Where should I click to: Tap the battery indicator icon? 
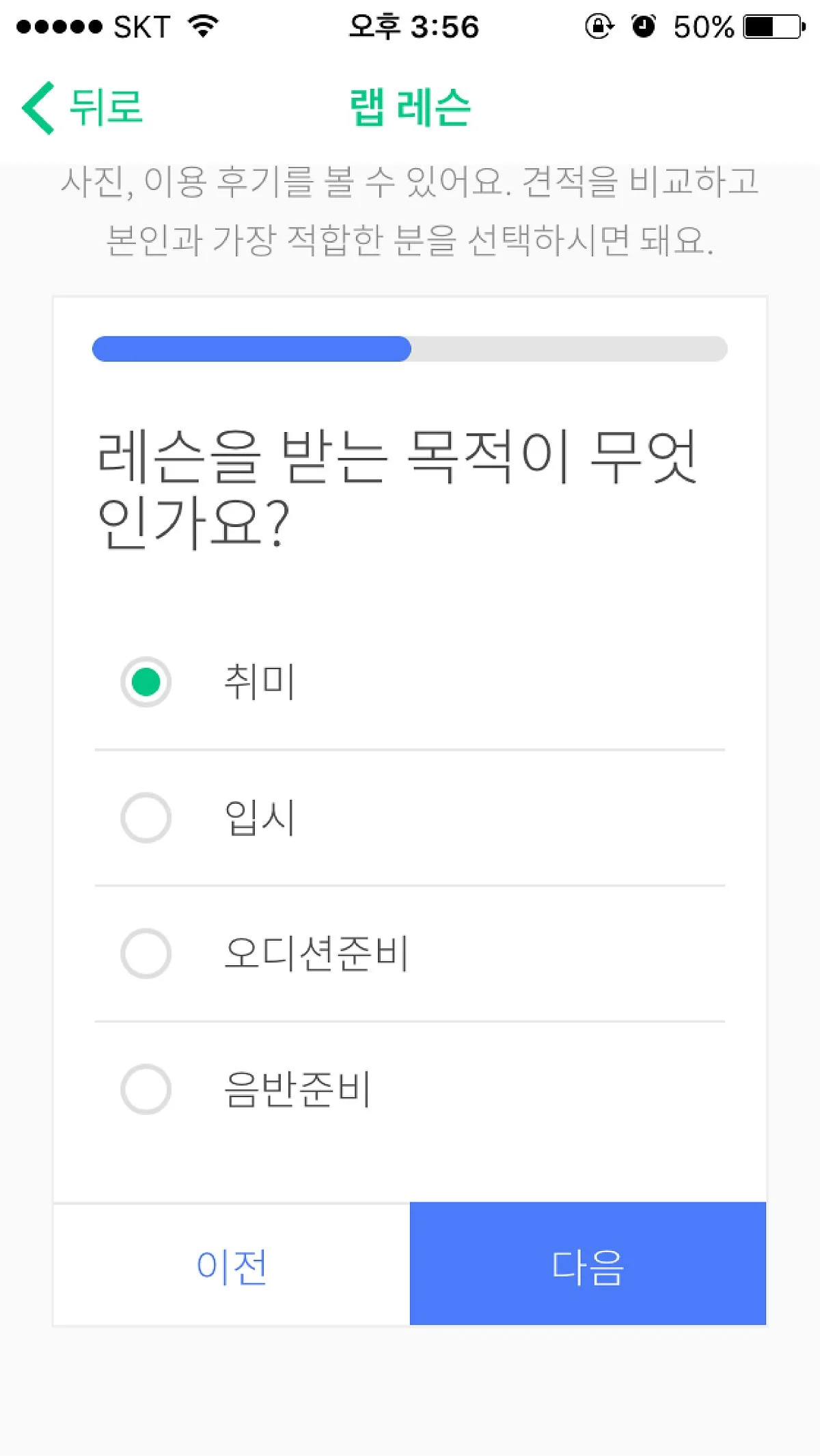pyautogui.click(x=774, y=27)
